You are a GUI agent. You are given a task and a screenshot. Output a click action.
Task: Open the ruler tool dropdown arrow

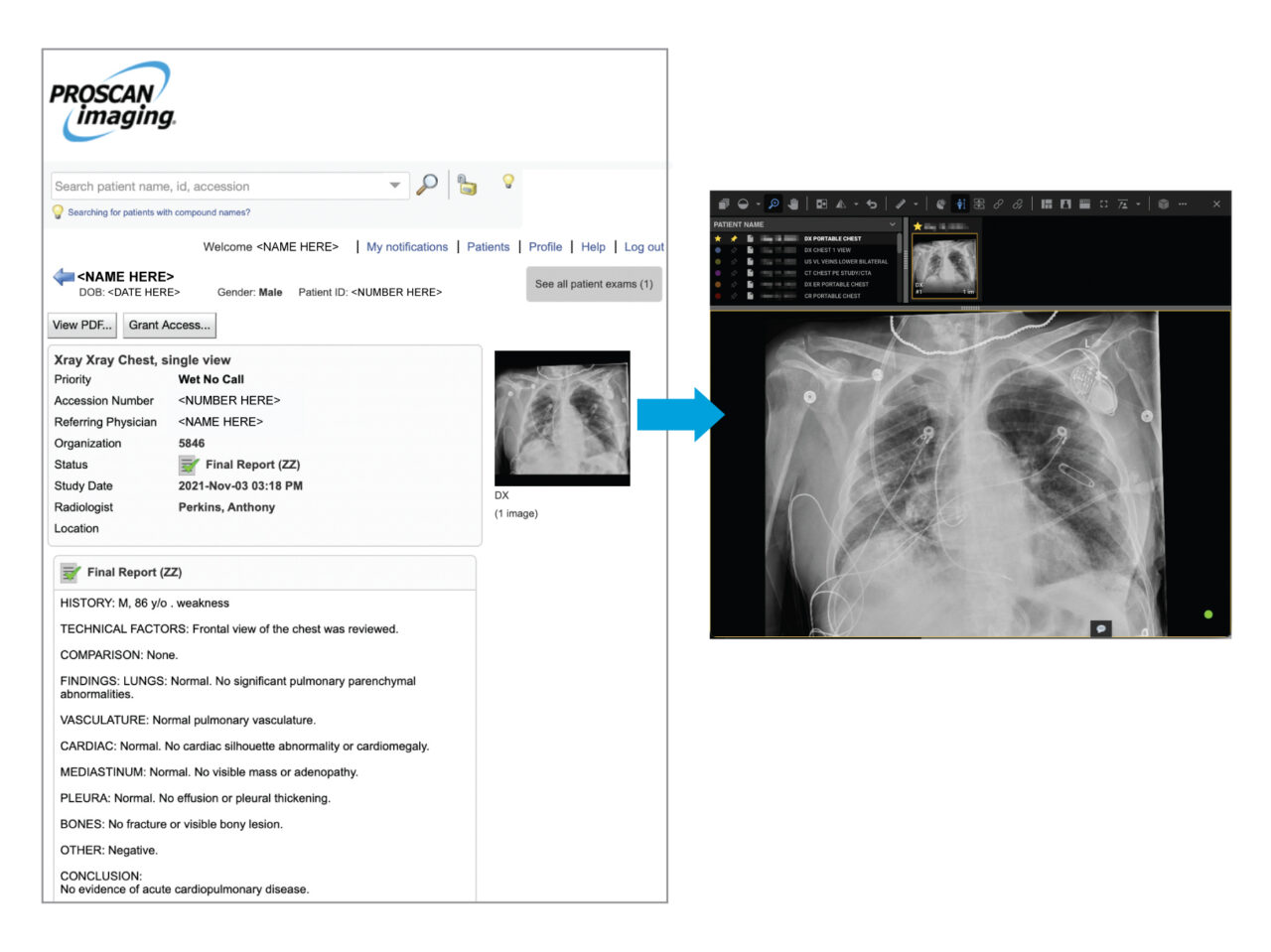(916, 204)
